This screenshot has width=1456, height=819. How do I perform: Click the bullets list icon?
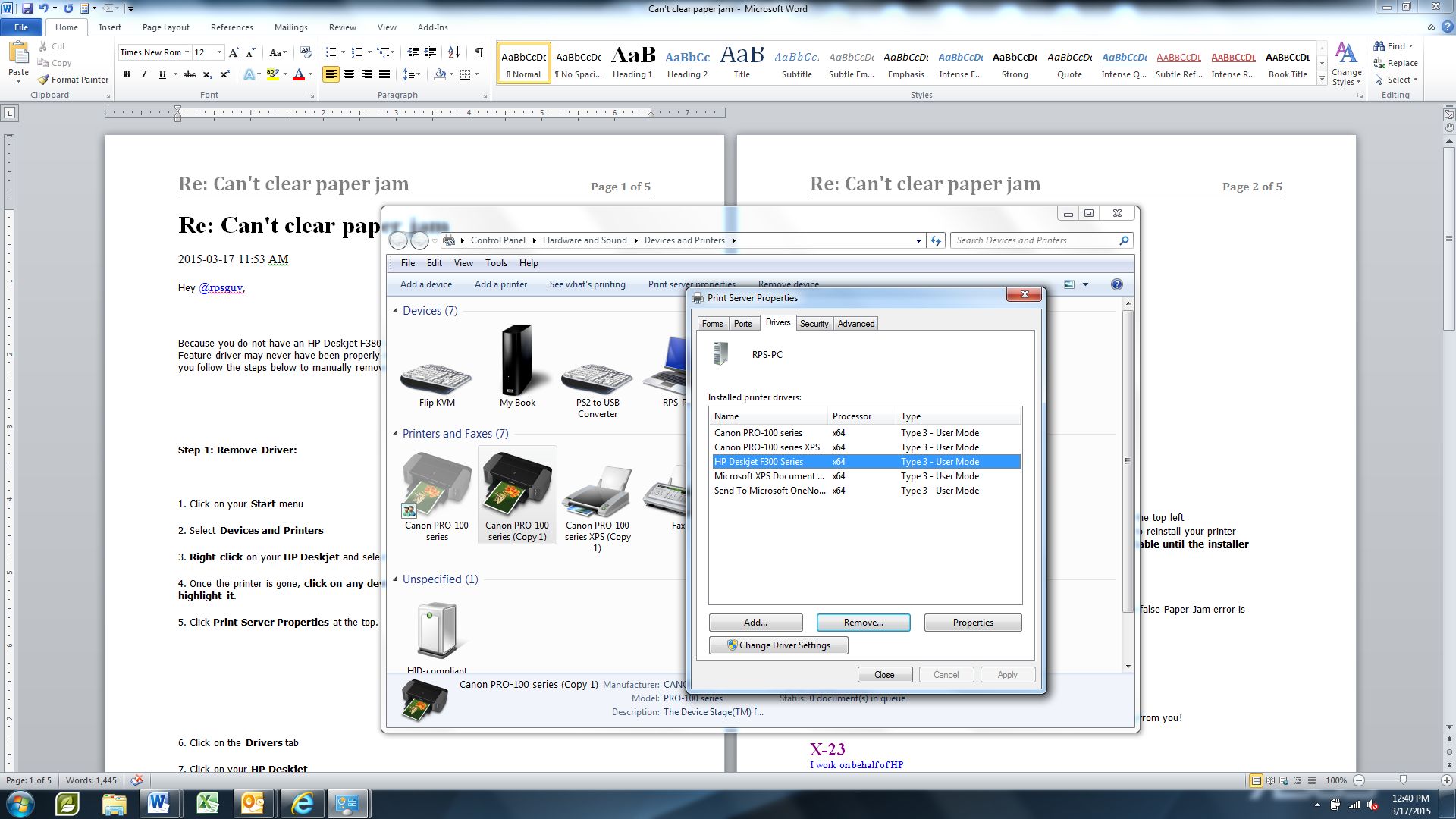click(331, 52)
